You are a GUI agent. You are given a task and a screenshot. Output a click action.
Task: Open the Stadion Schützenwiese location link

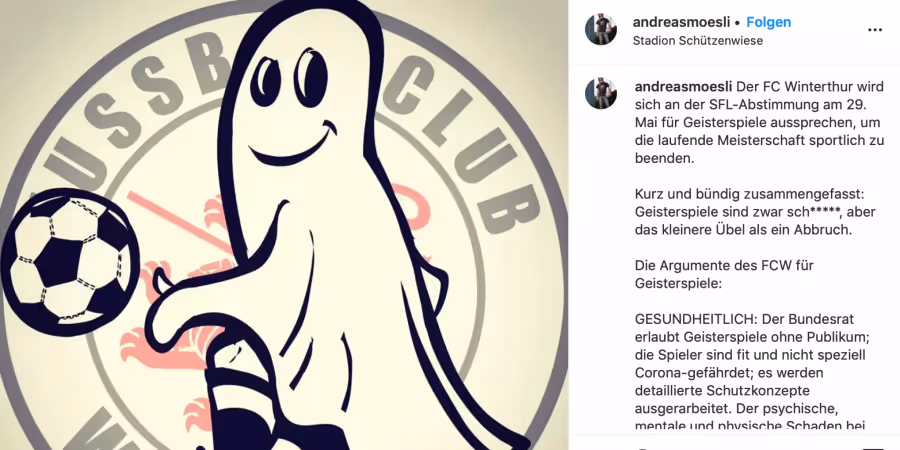697,41
